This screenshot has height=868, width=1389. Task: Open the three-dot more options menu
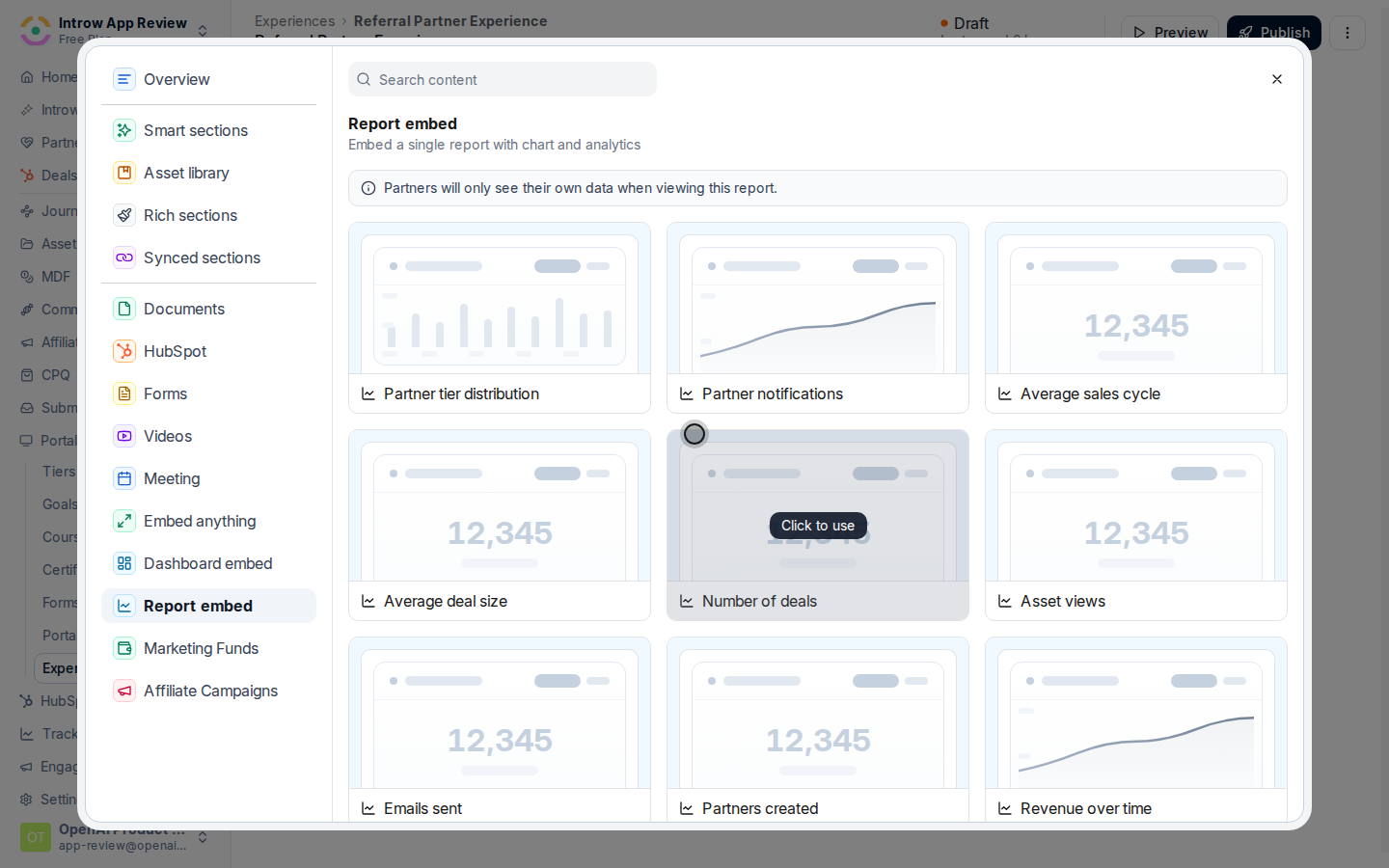pos(1348,33)
